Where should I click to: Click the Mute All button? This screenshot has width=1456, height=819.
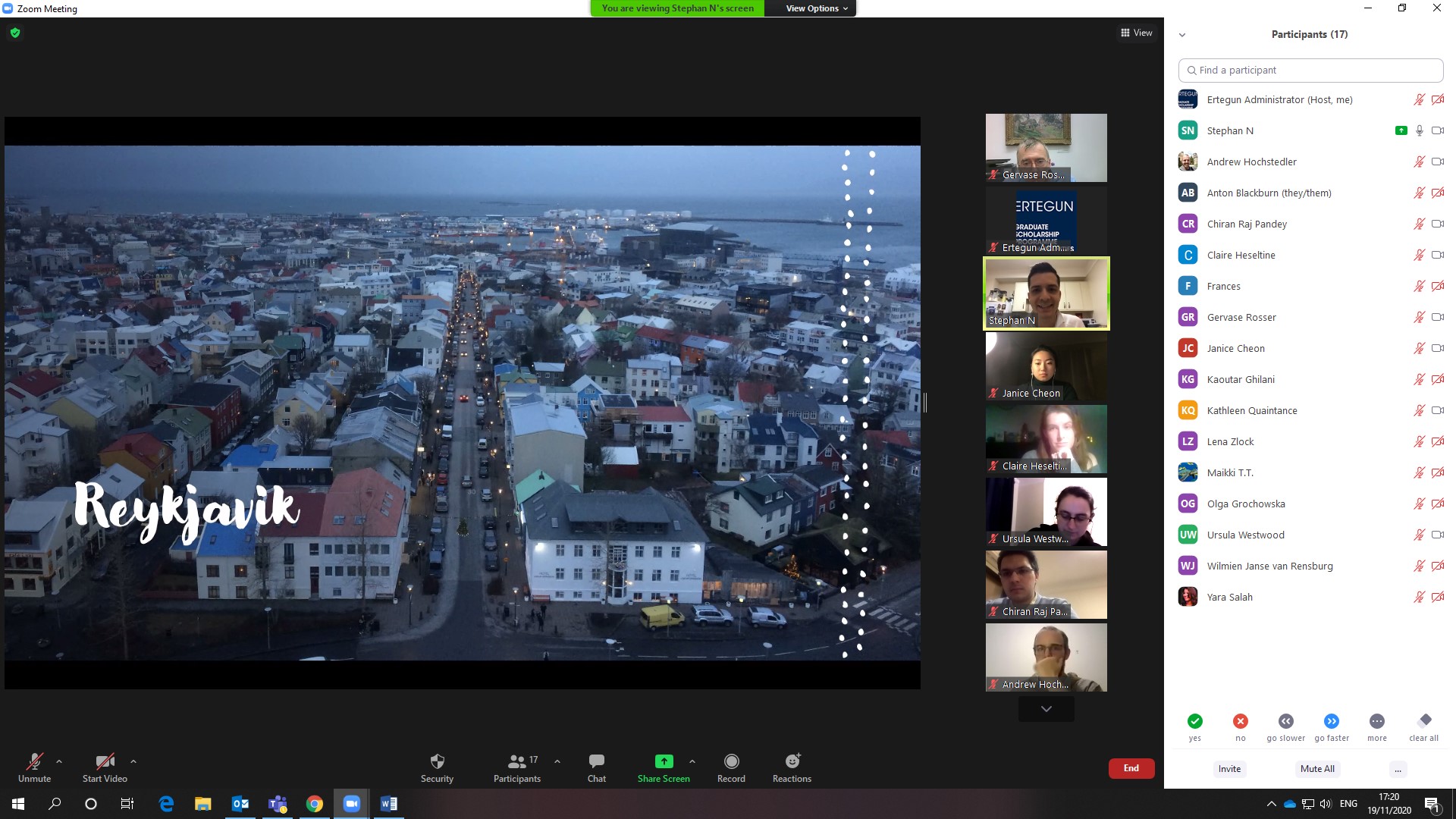(x=1317, y=769)
